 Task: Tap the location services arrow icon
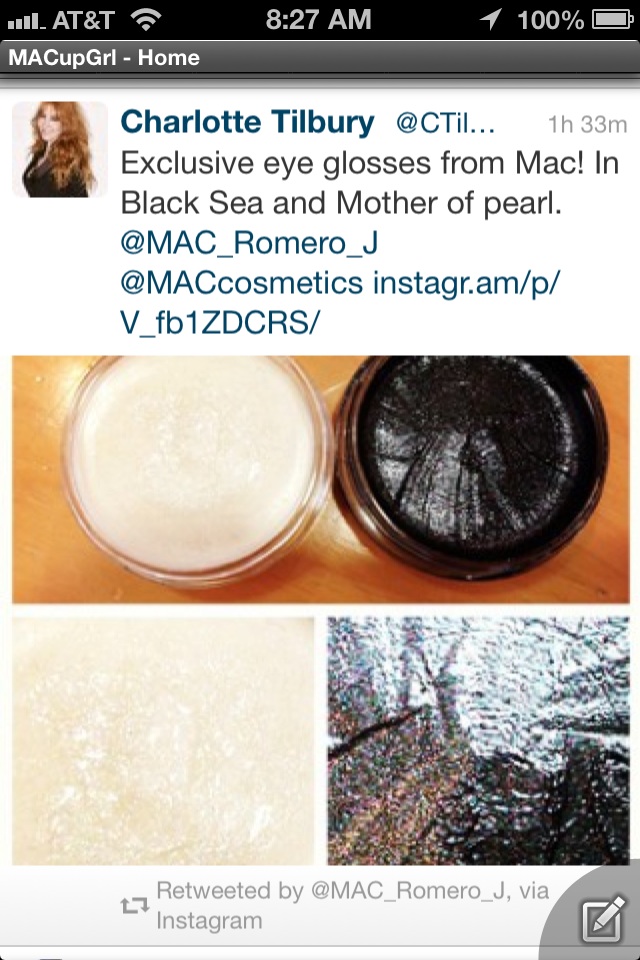(491, 20)
